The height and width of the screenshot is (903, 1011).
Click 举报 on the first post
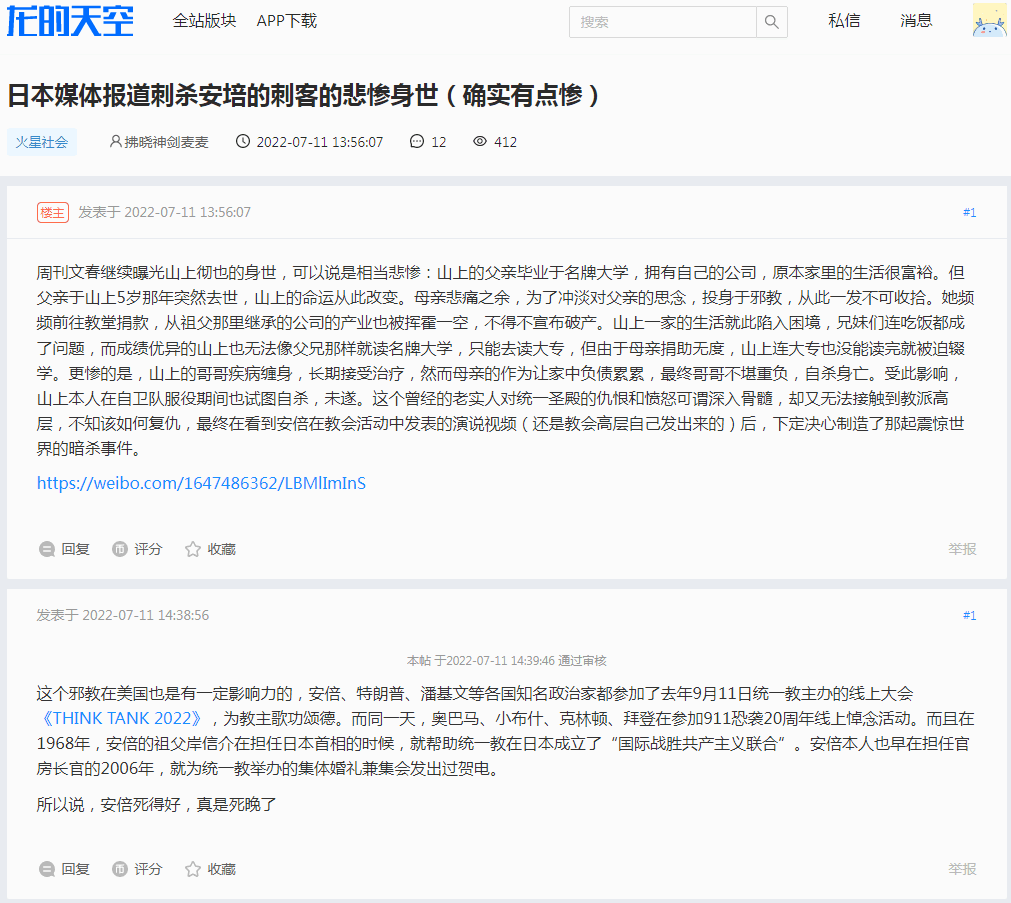click(962, 549)
